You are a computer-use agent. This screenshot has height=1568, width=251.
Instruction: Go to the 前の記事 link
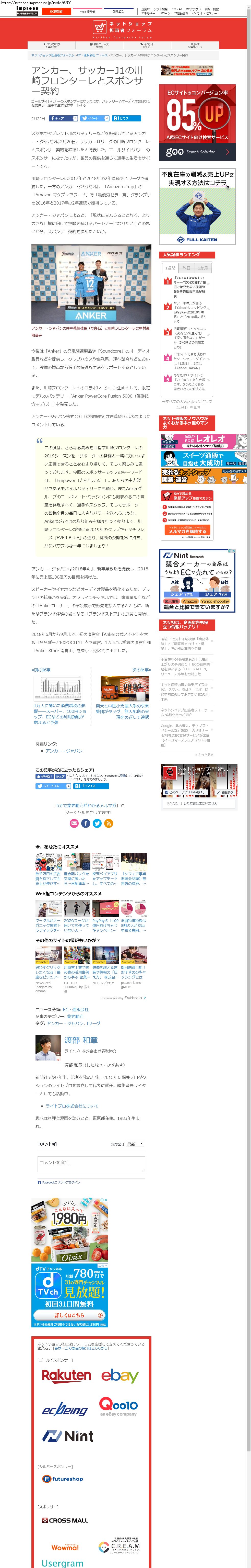(41, 670)
